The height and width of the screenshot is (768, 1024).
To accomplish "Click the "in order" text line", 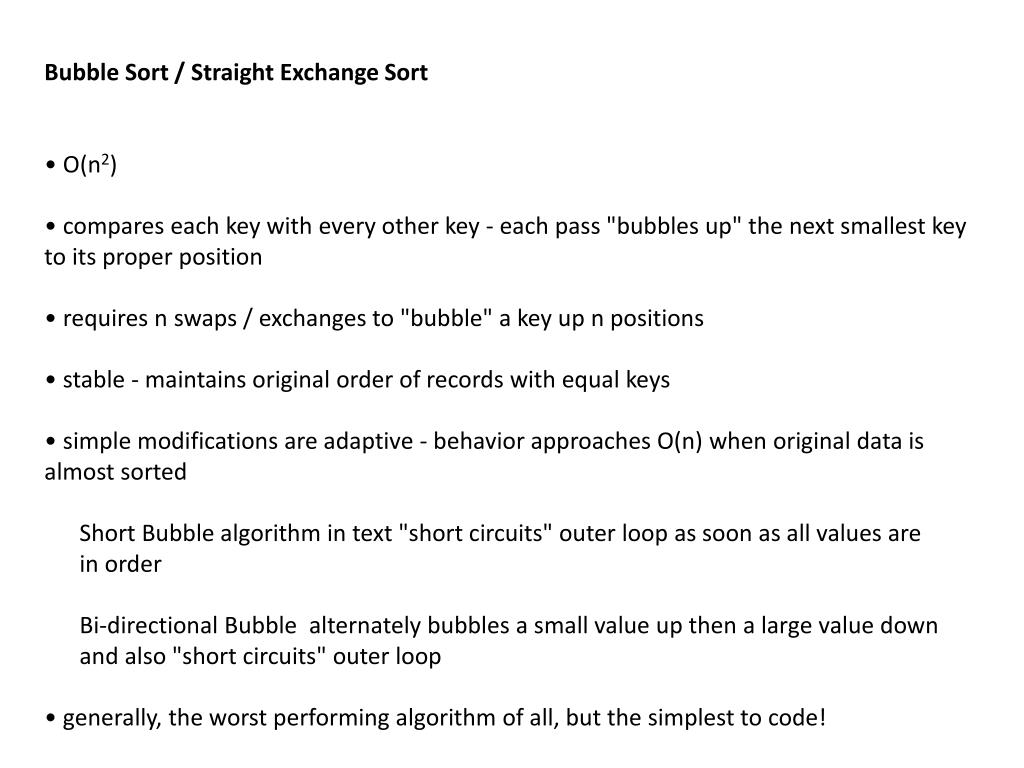I will (x=120, y=564).
